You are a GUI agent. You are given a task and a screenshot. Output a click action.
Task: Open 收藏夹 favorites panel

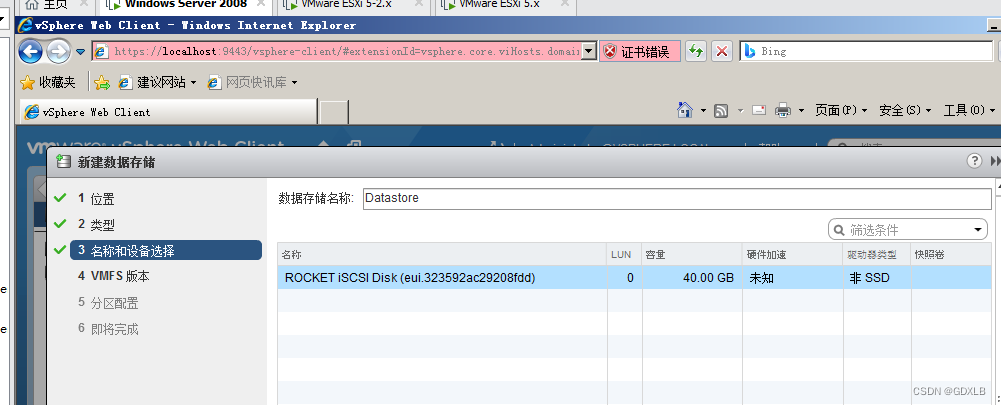[x=48, y=82]
